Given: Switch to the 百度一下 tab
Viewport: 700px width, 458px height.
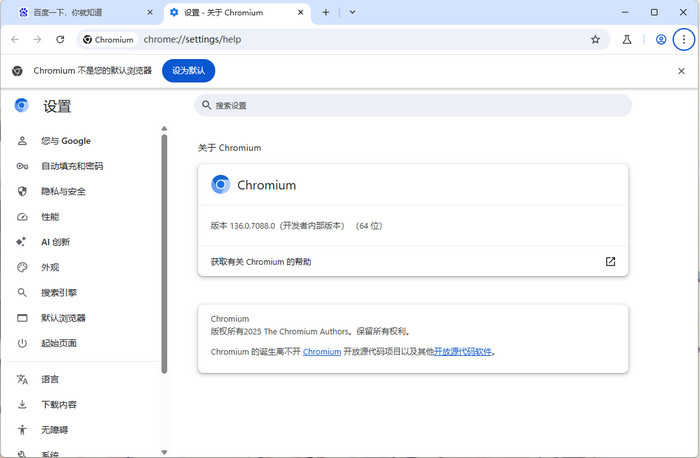Looking at the screenshot, I should (x=80, y=12).
